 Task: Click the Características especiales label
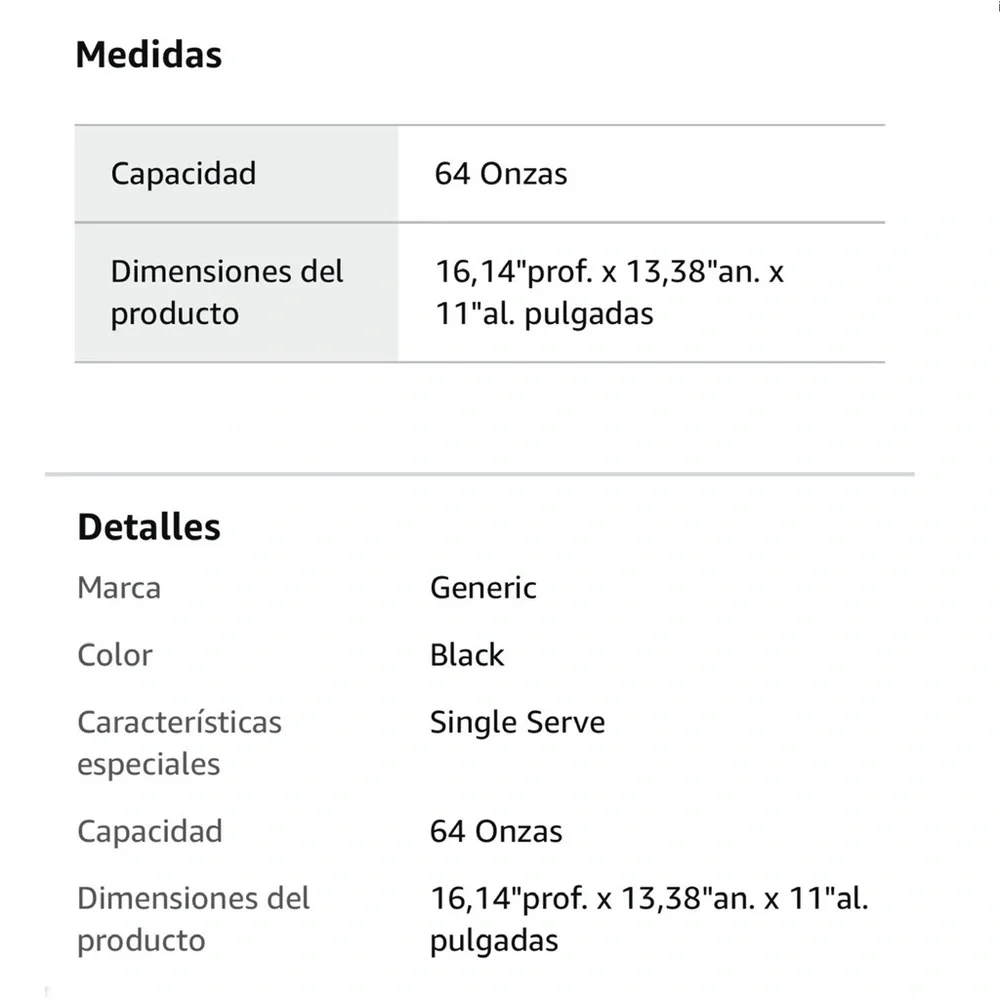[179, 743]
